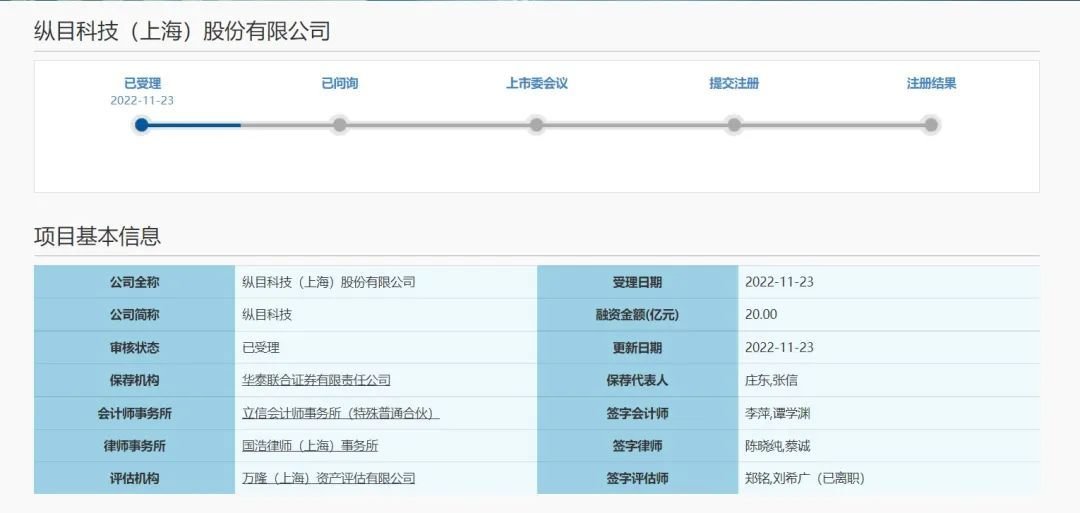Click the 签字律师 header cell
Image resolution: width=1080 pixels, height=513 pixels.
coord(638,446)
